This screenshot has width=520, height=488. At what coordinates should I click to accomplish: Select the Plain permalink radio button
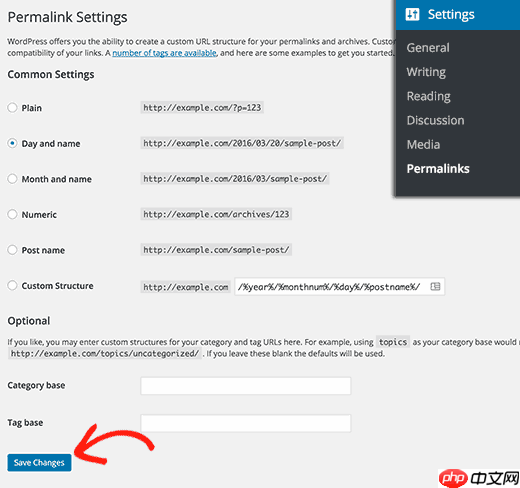coord(12,108)
